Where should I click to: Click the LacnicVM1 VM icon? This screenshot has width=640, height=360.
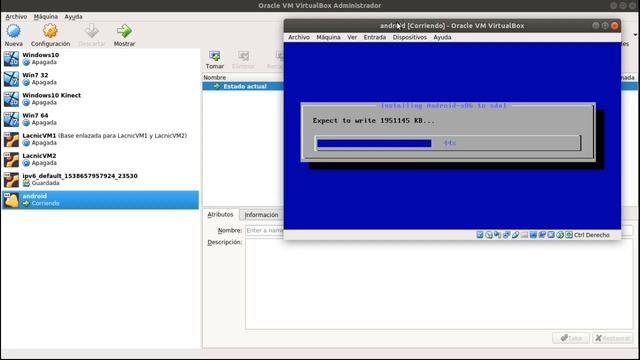(x=11, y=140)
